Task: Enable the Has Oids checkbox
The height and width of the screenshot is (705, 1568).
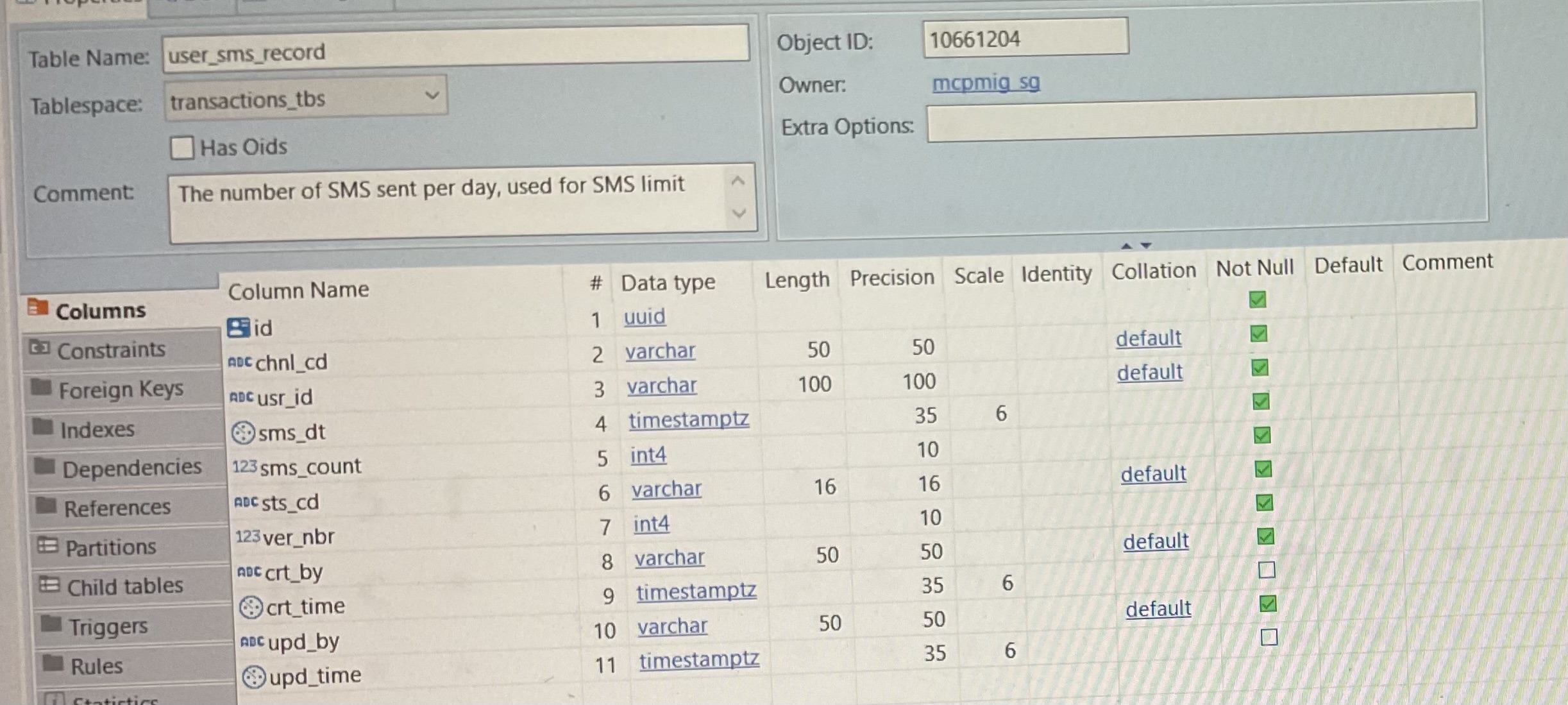Action: pyautogui.click(x=182, y=148)
